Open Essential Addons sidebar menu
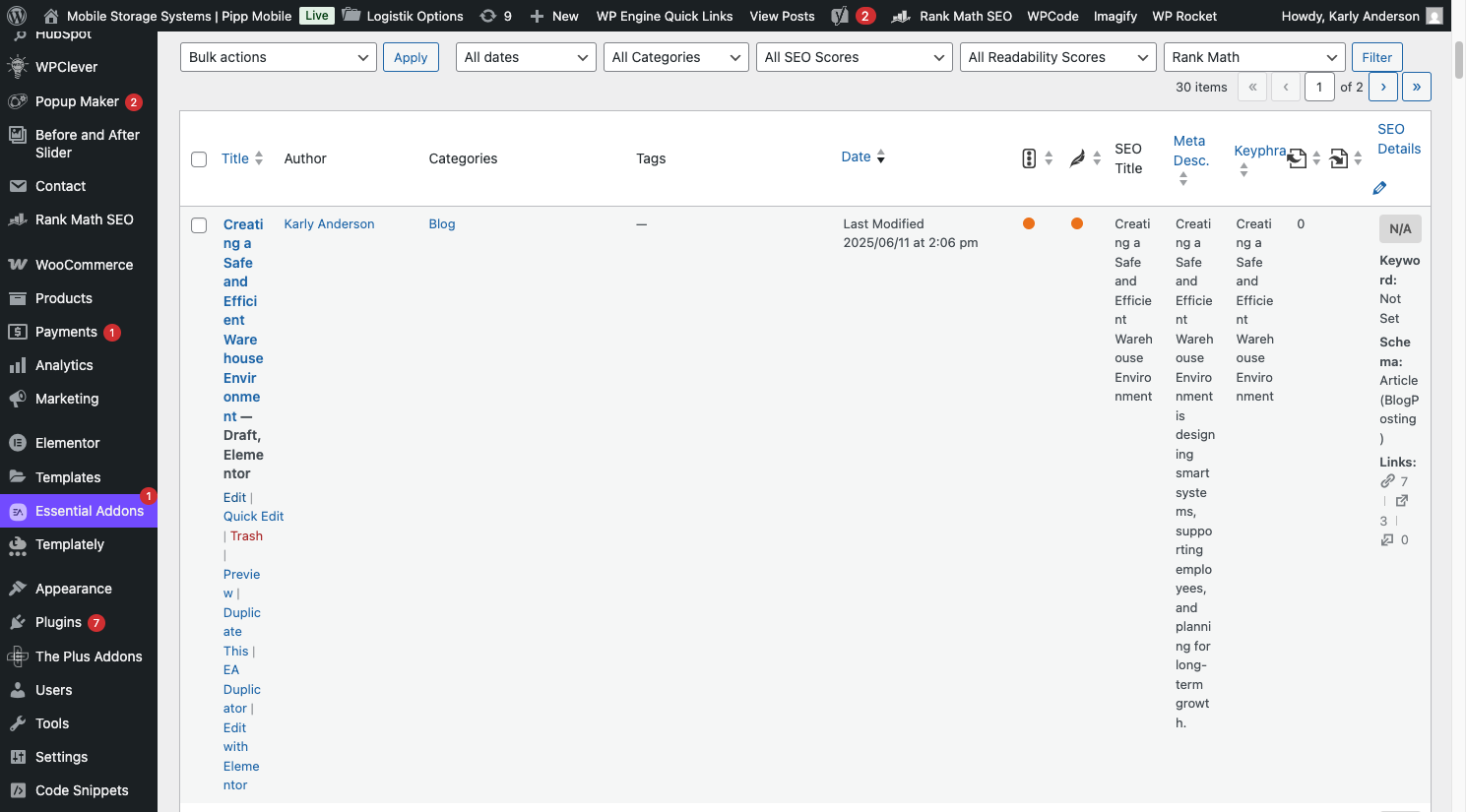Image resolution: width=1466 pixels, height=812 pixels. coord(79,511)
